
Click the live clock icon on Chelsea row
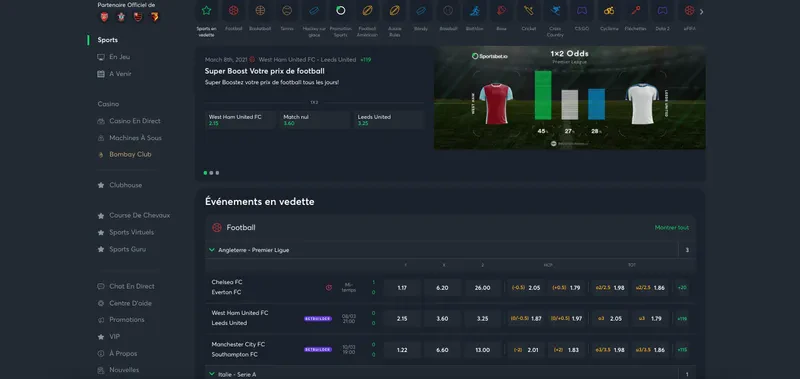tap(329, 288)
